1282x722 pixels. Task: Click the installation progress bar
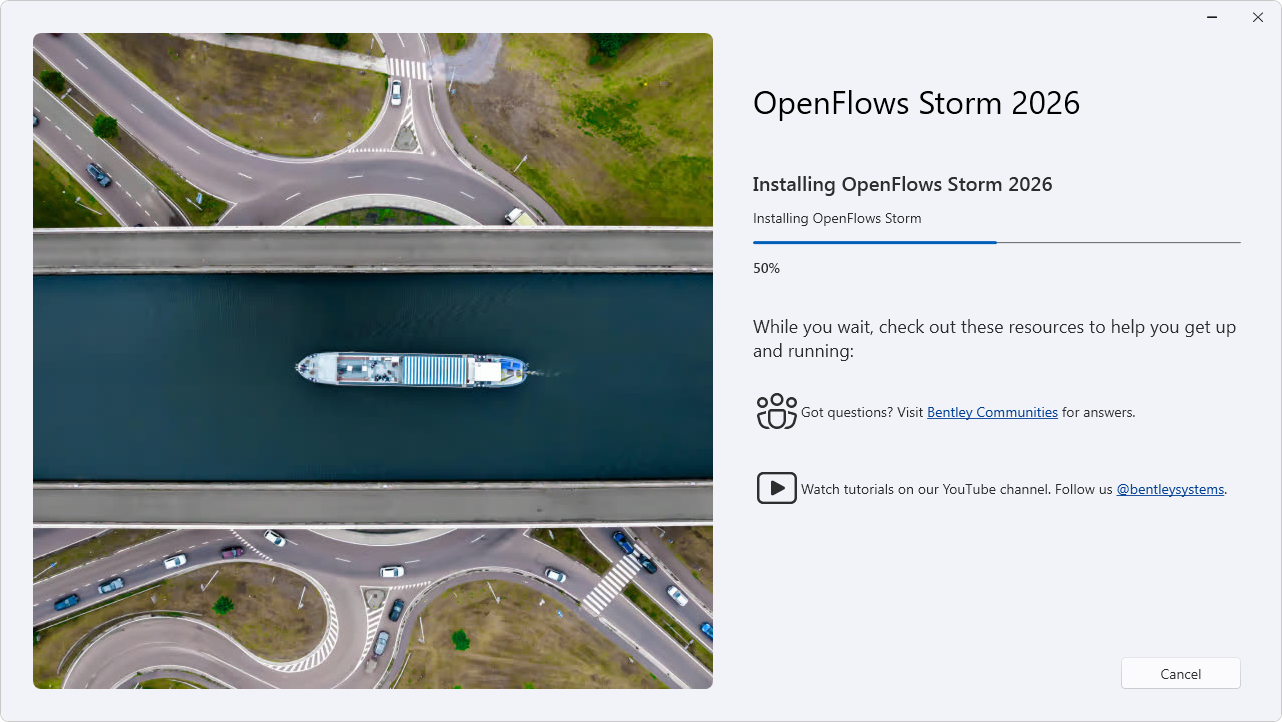click(x=997, y=242)
